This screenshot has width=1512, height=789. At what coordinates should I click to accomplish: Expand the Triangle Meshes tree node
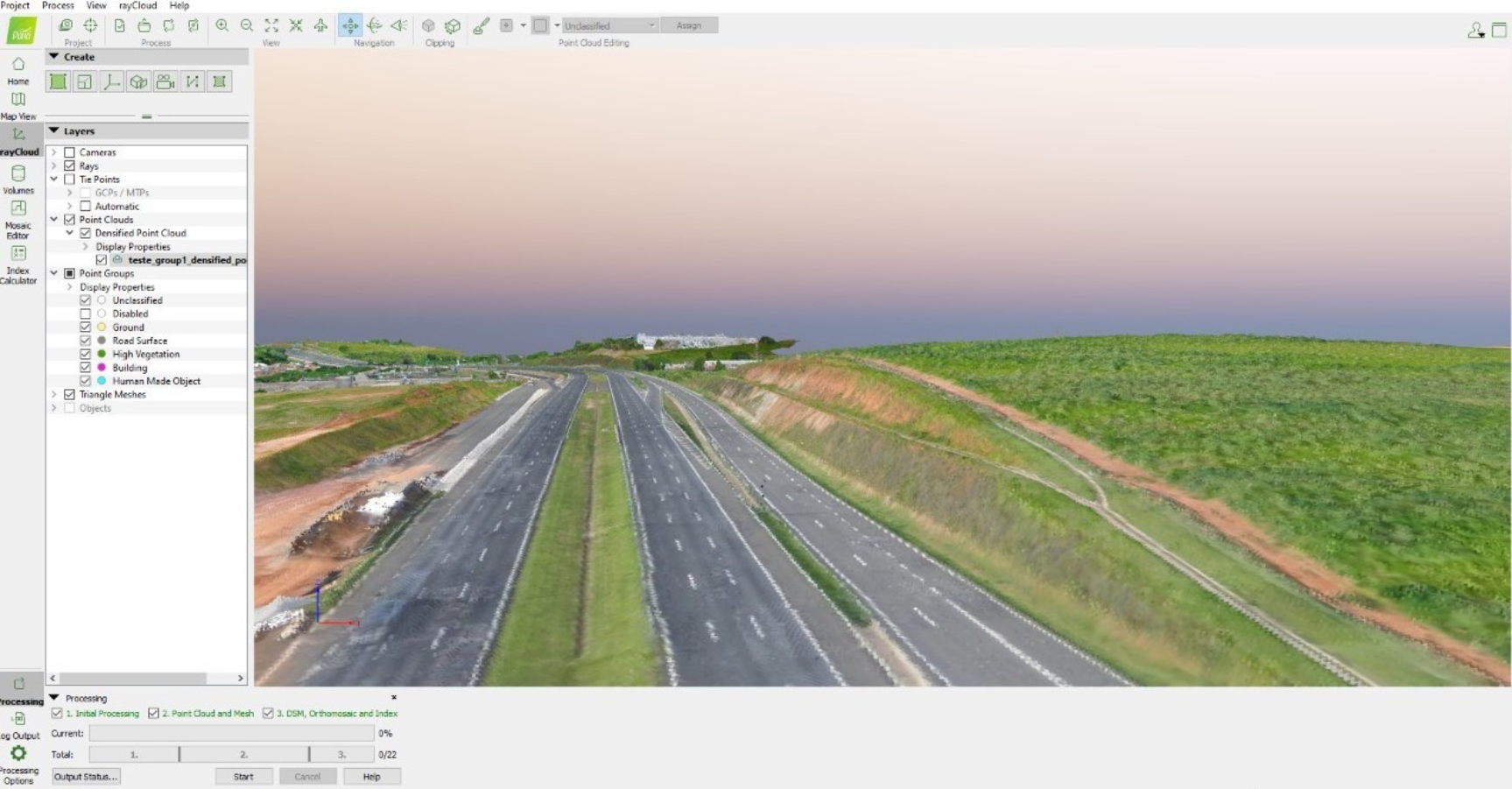point(54,395)
